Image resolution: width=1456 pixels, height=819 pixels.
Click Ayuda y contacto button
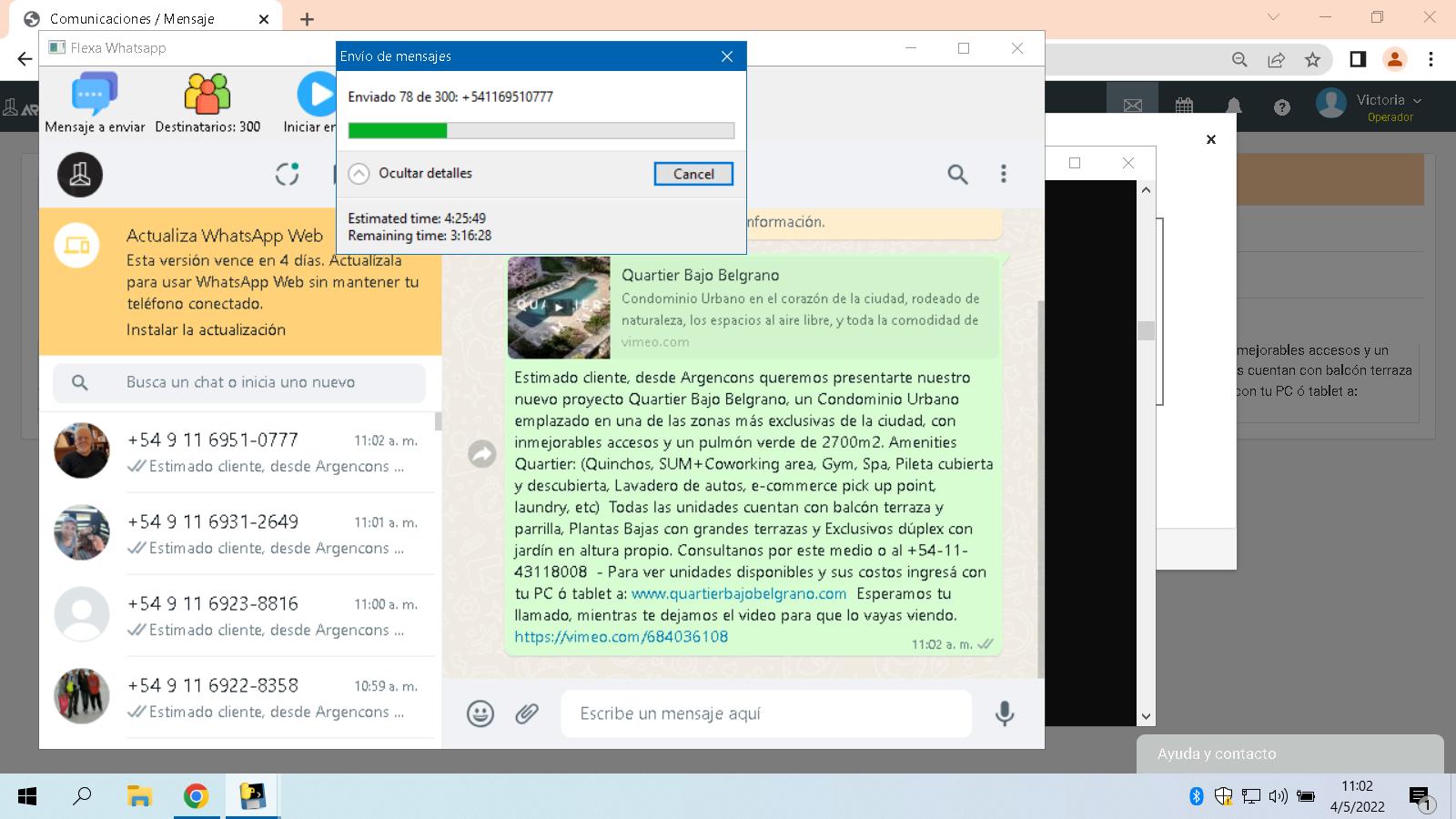[x=1289, y=753]
